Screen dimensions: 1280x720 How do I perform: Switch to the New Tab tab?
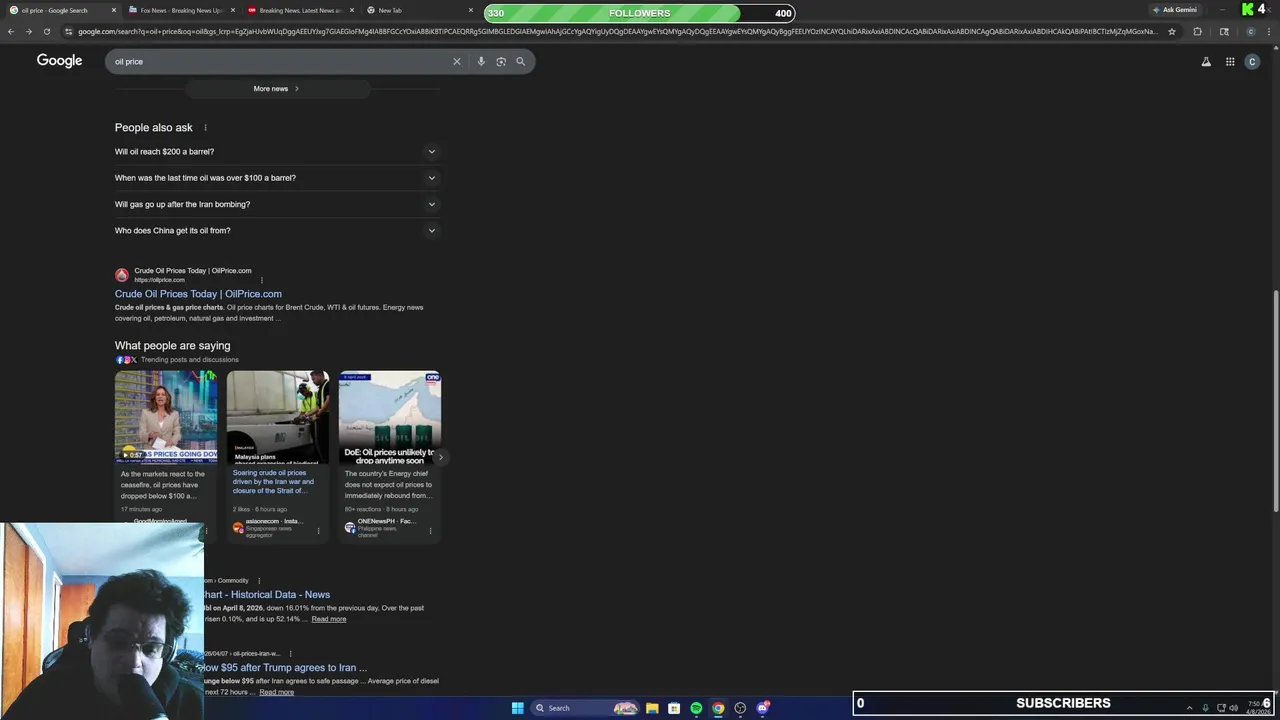click(x=417, y=10)
